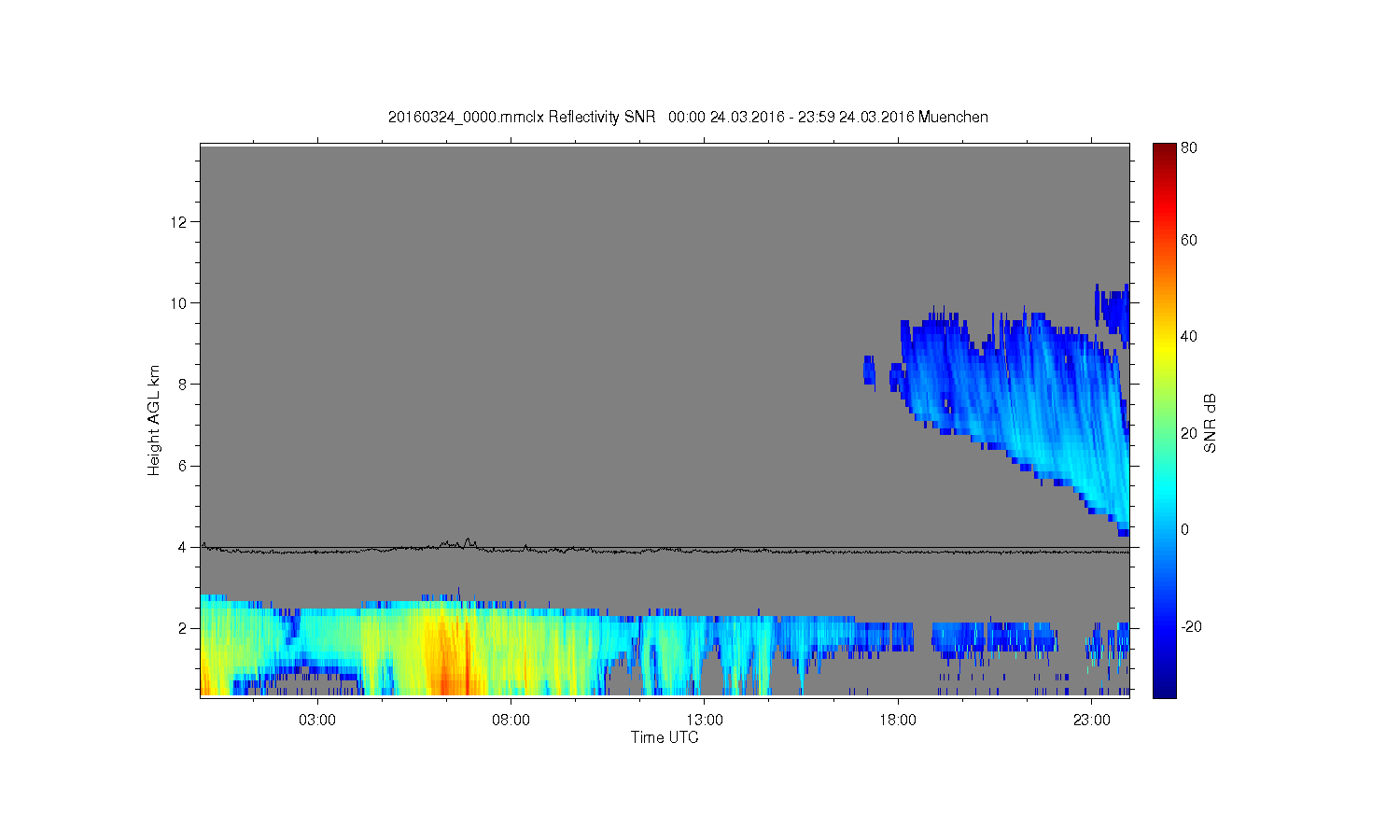1400x840 pixels.
Task: Click the colorbar value 20
Action: point(1189,433)
